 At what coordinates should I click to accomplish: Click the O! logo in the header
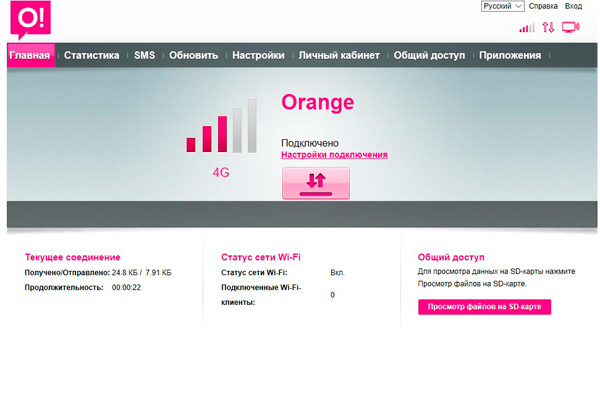[25, 21]
